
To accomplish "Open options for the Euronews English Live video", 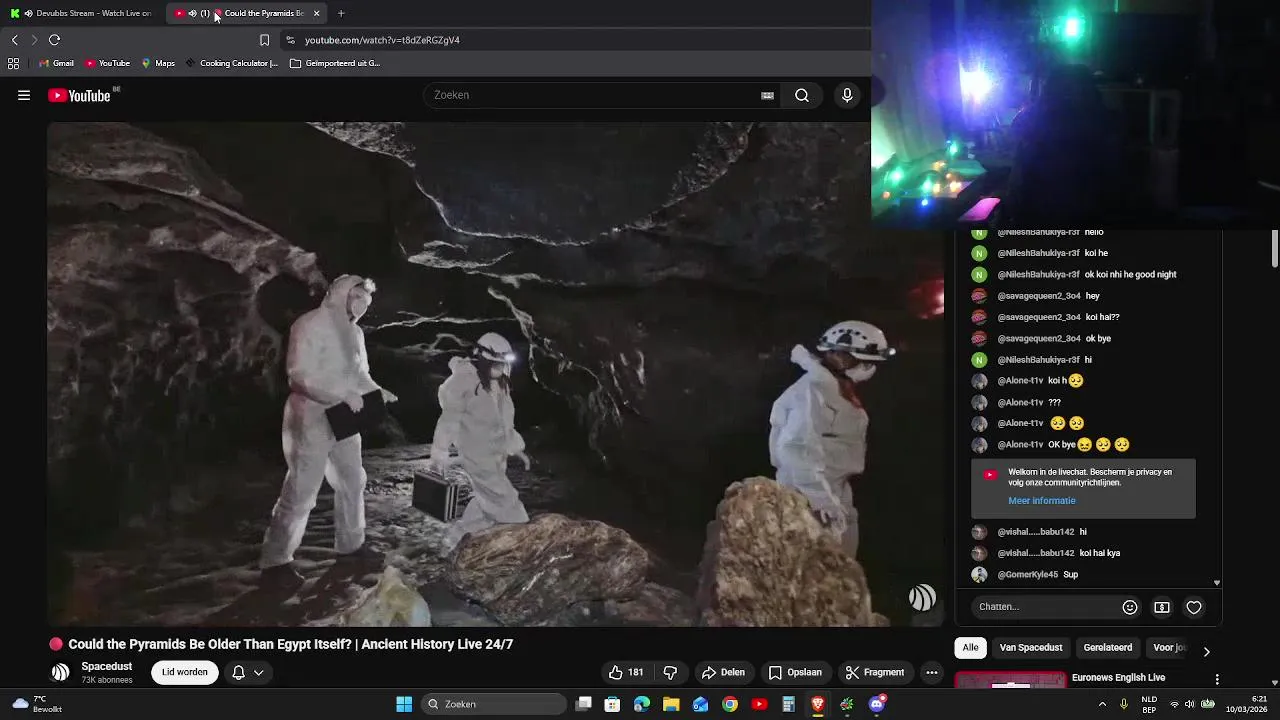I will (x=1217, y=679).
